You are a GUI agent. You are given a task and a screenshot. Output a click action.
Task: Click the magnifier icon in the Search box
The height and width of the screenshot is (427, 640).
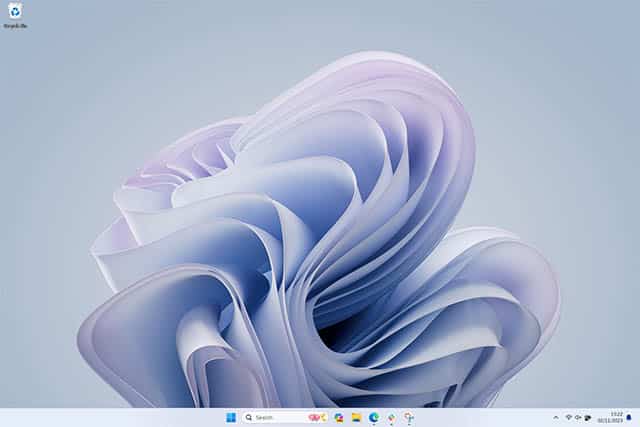(x=249, y=417)
